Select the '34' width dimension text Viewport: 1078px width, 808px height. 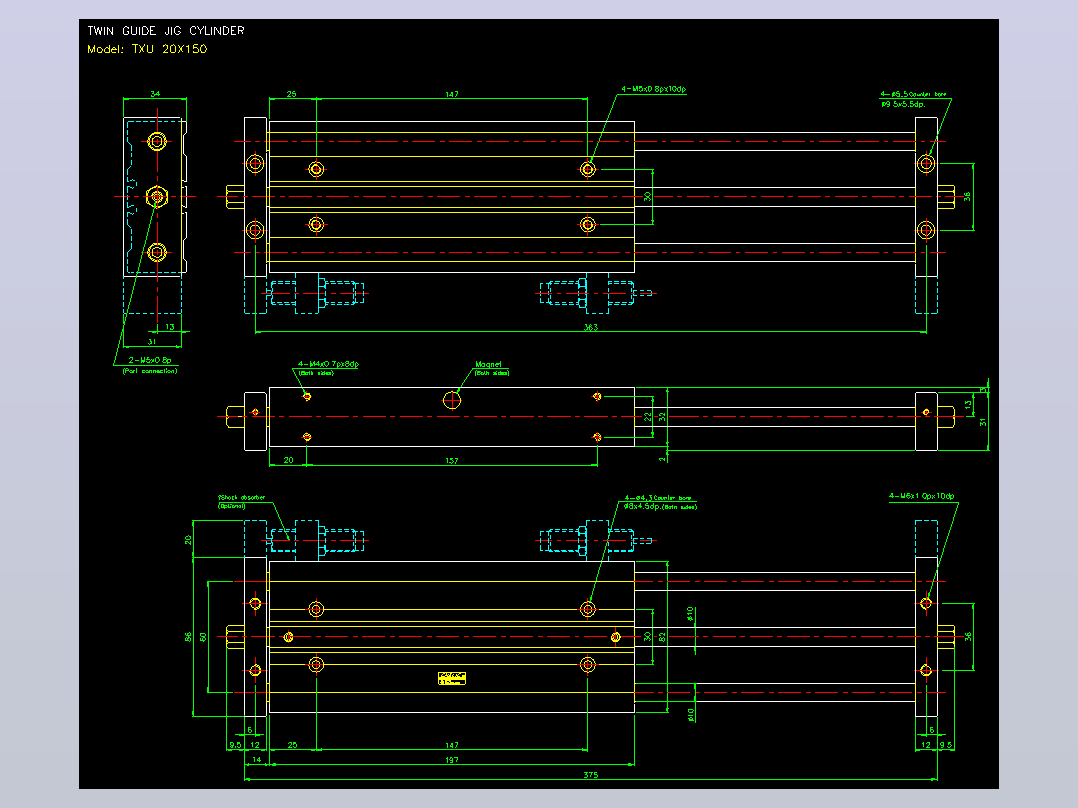tap(155, 94)
